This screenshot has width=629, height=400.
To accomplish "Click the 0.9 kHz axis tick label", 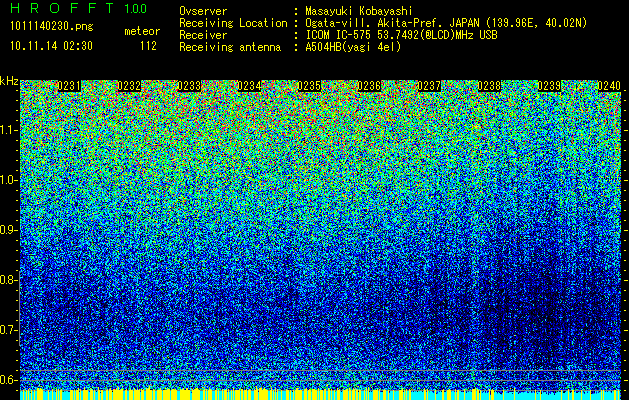I will [x=8, y=230].
